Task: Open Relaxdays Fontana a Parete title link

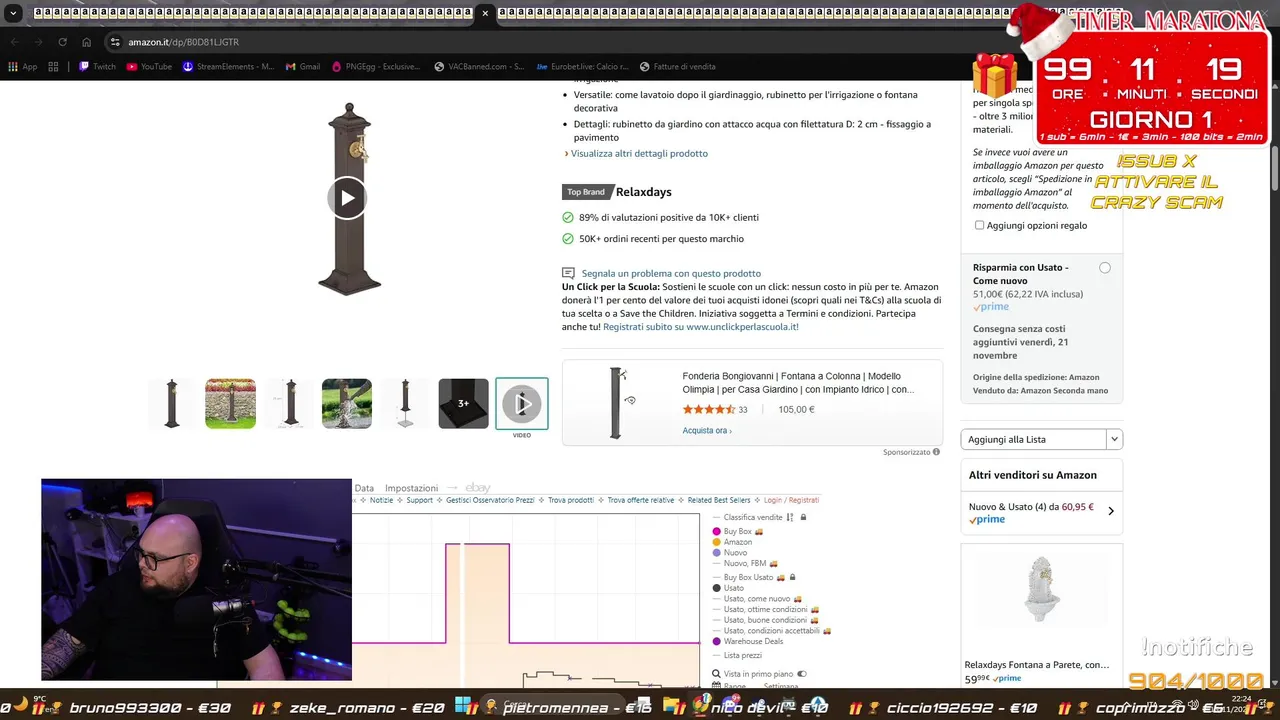Action: [1037, 665]
